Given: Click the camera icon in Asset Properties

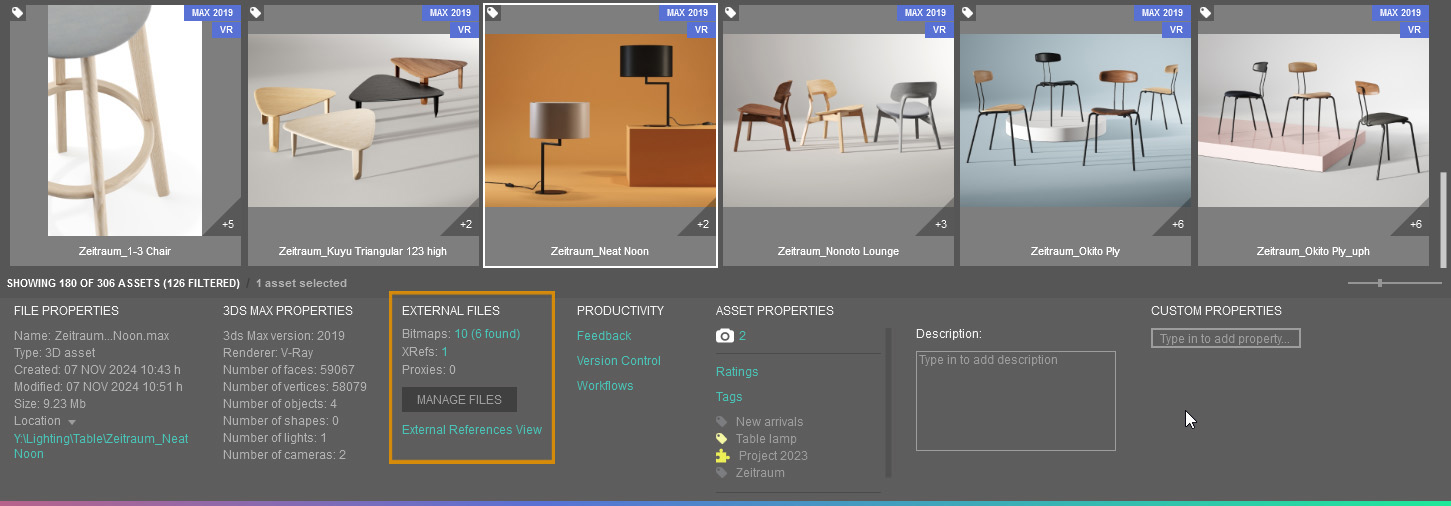Looking at the screenshot, I should 725,336.
